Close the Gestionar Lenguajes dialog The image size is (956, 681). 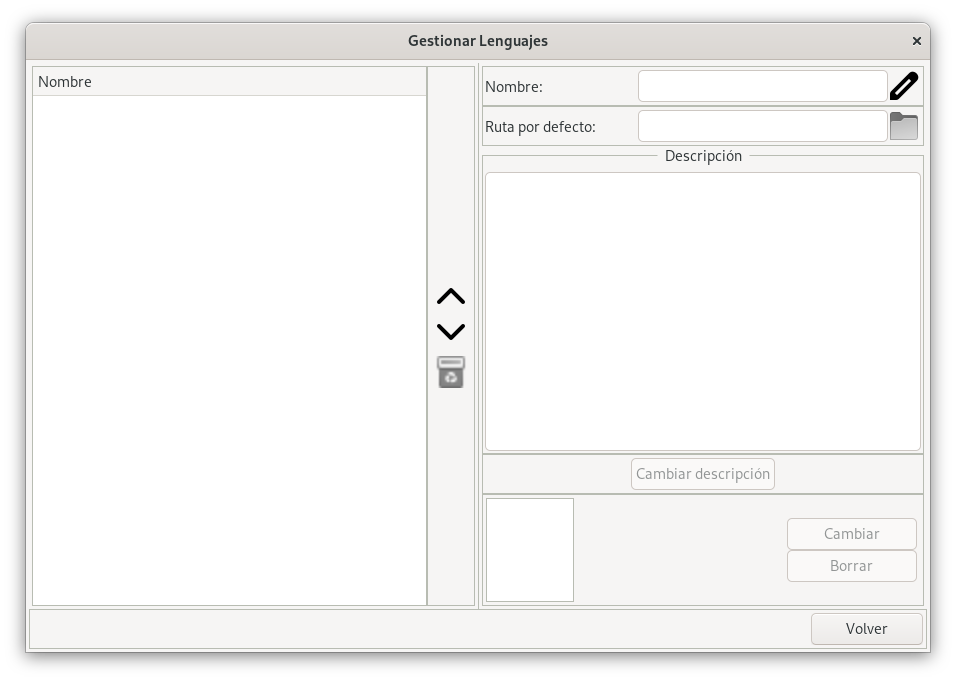point(917,40)
